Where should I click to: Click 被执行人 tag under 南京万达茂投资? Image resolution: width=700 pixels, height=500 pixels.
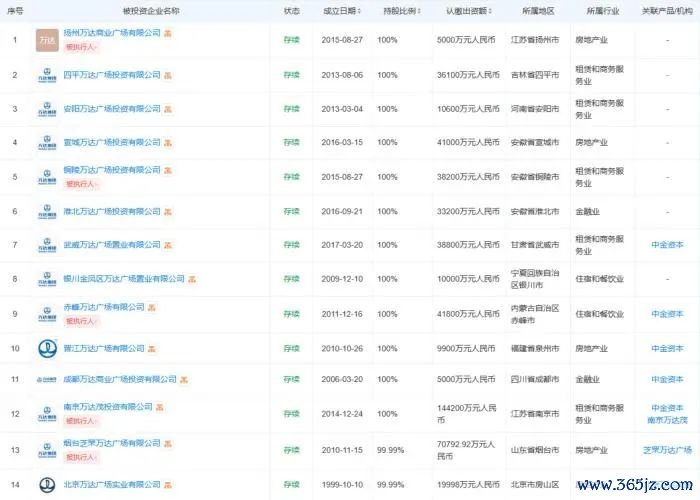tap(81, 421)
